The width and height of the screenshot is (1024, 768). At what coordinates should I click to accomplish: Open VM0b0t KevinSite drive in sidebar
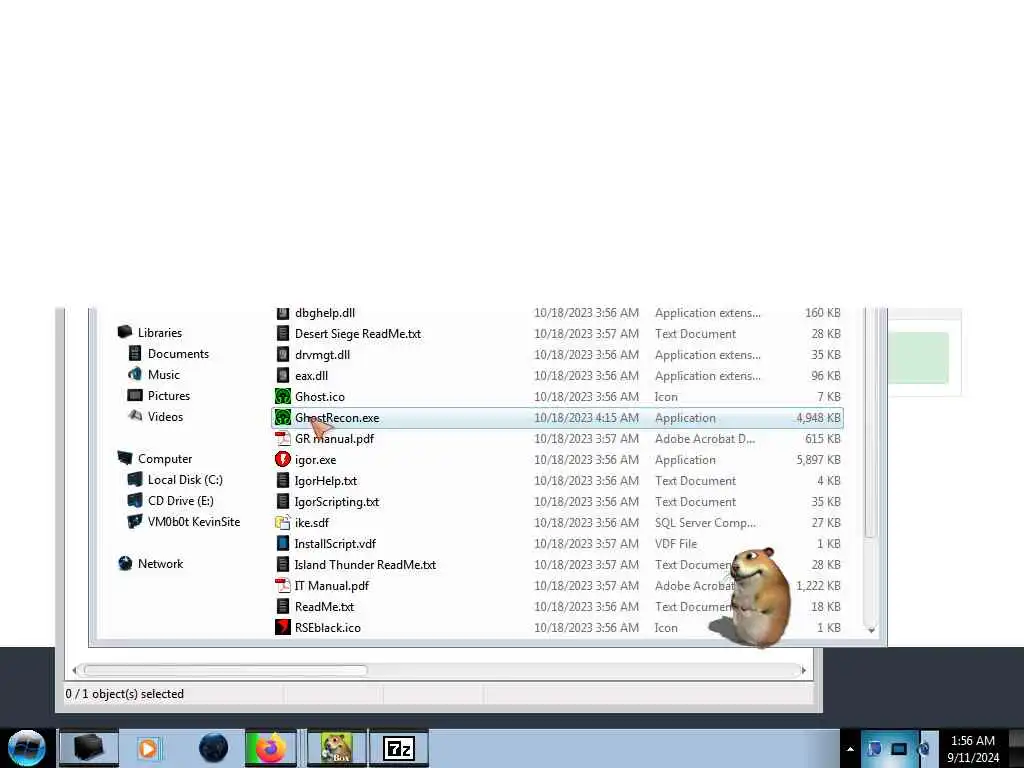[194, 521]
